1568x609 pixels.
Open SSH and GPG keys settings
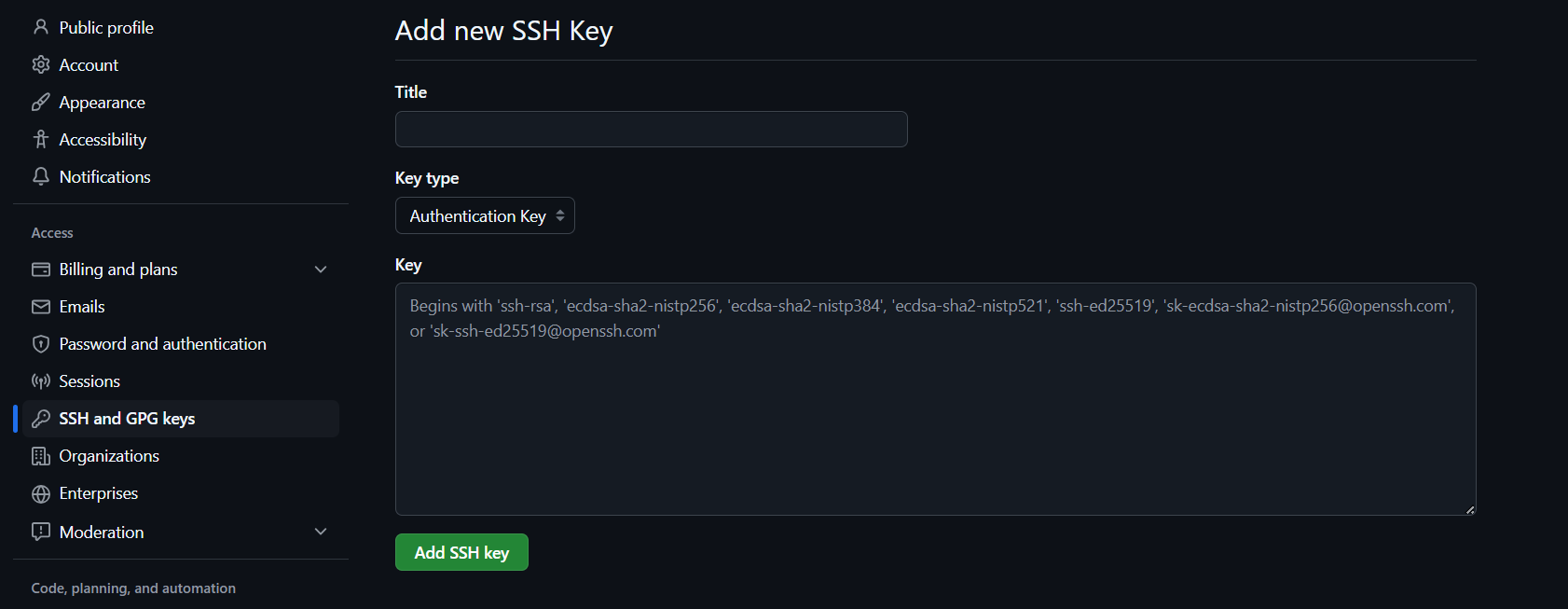[x=127, y=419]
